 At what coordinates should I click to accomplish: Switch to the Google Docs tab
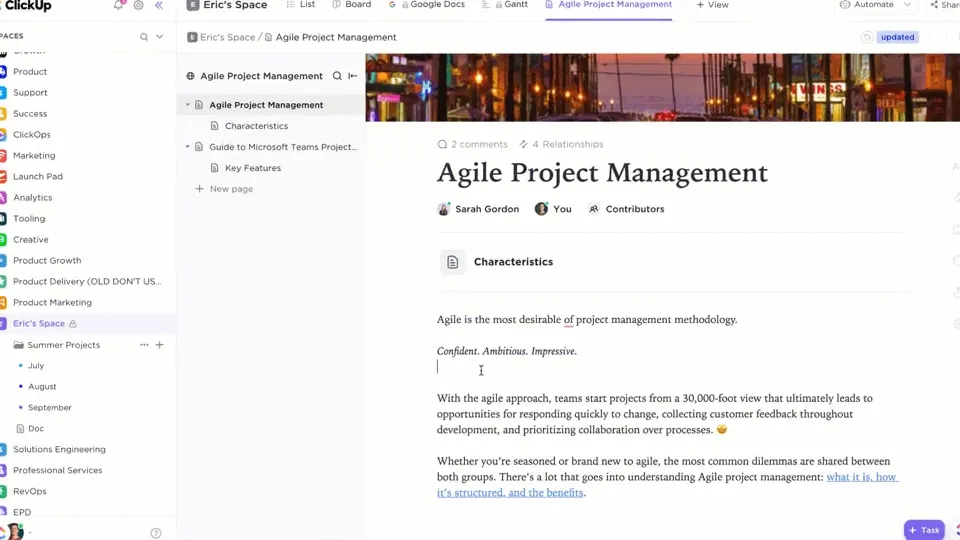pos(427,4)
